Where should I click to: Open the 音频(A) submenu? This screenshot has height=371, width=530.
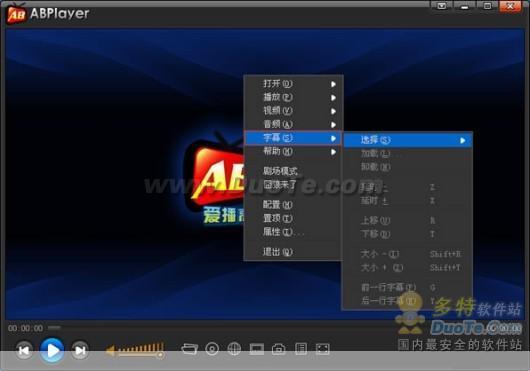(293, 124)
